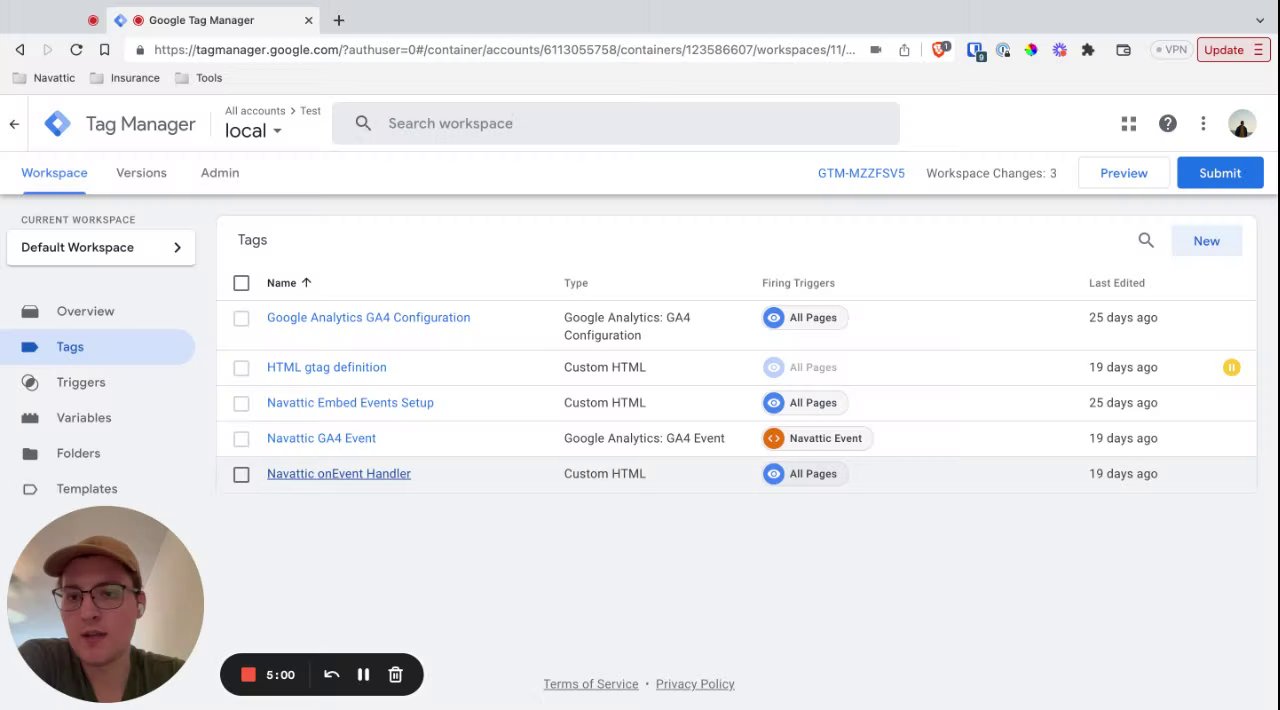Open the browser tab list chevron
This screenshot has height=710, width=1280.
point(1260,20)
